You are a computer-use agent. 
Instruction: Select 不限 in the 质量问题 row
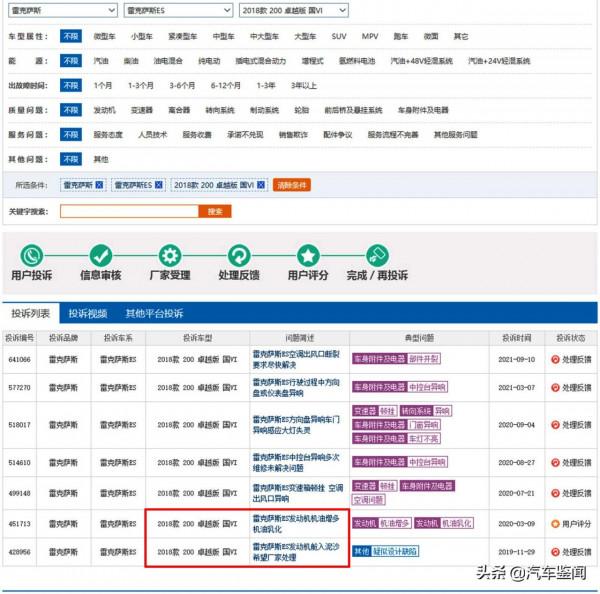click(71, 110)
